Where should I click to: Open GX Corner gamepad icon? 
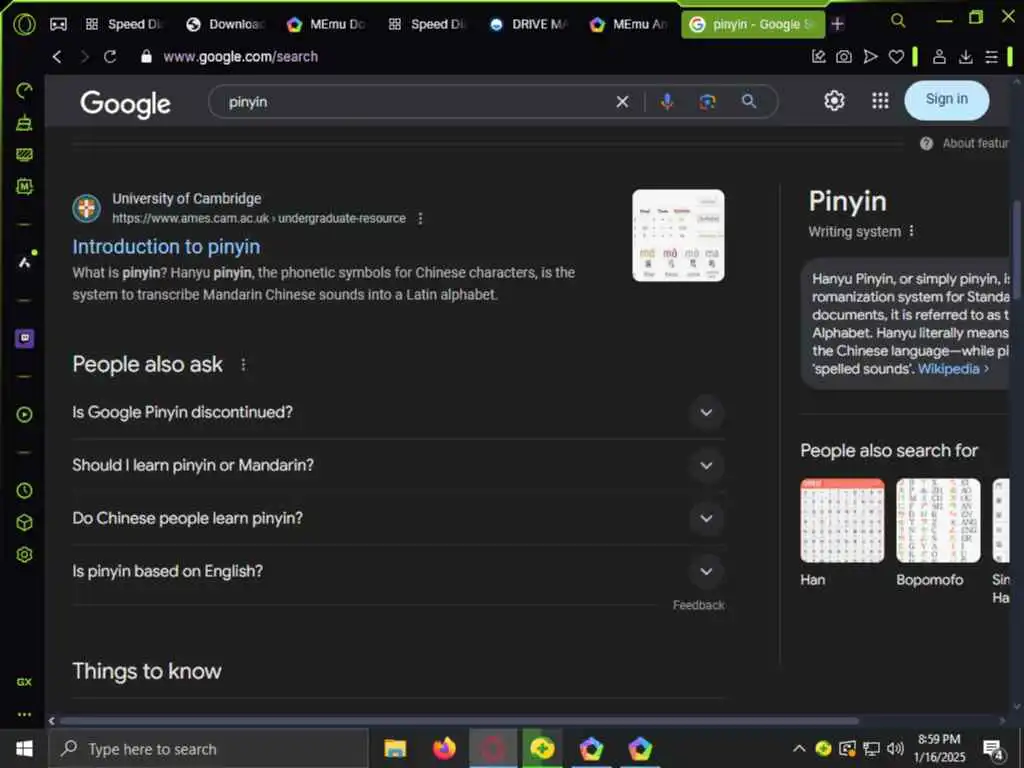[x=58, y=25]
